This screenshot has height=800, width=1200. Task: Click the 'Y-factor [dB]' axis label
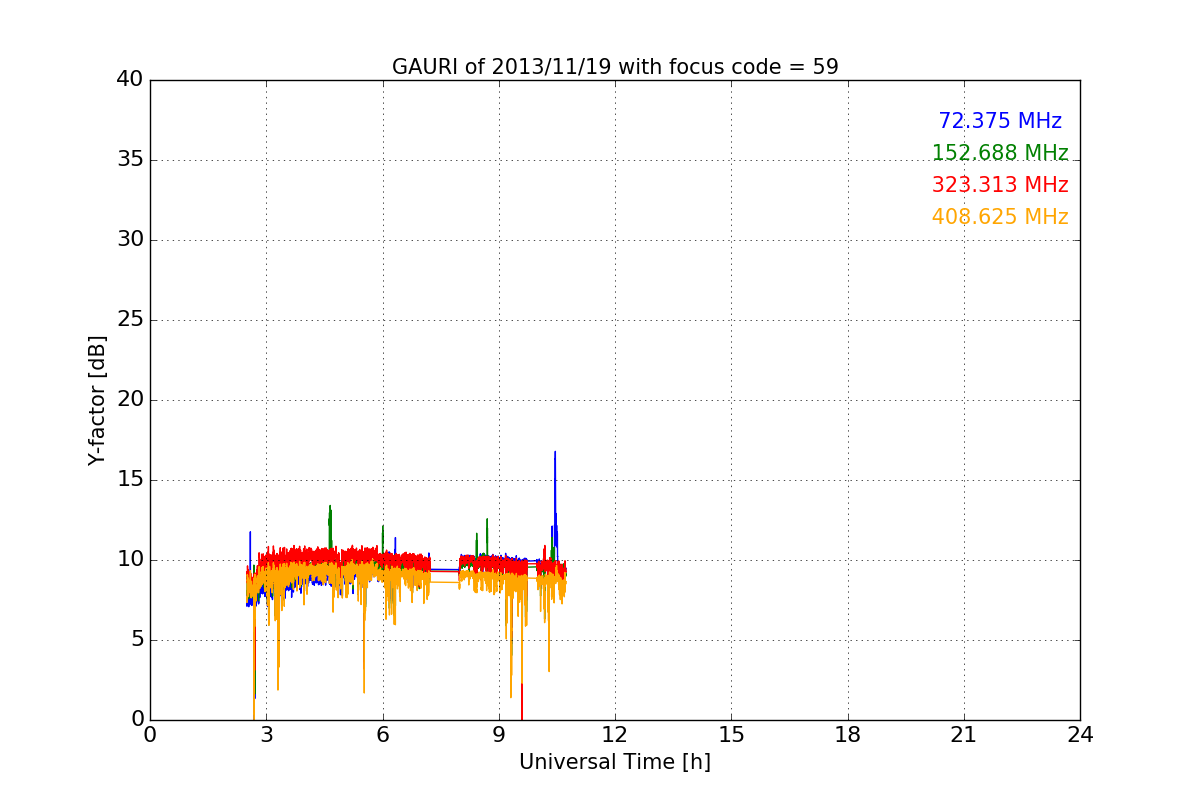(97, 400)
